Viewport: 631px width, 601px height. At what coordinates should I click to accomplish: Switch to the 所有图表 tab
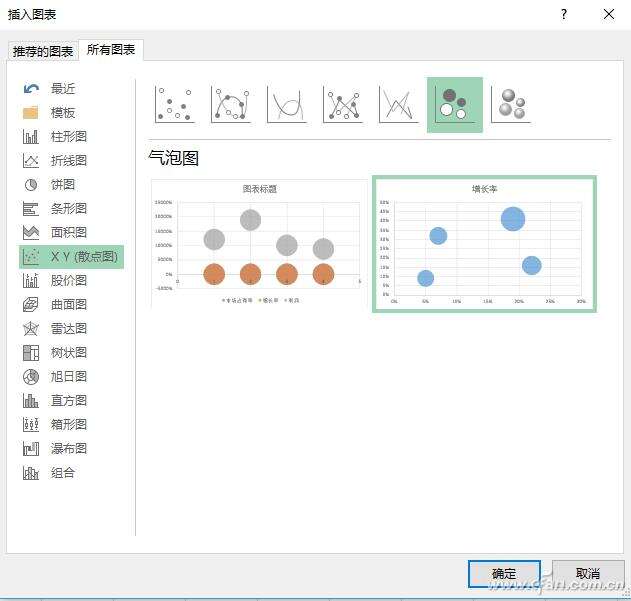click(x=111, y=50)
